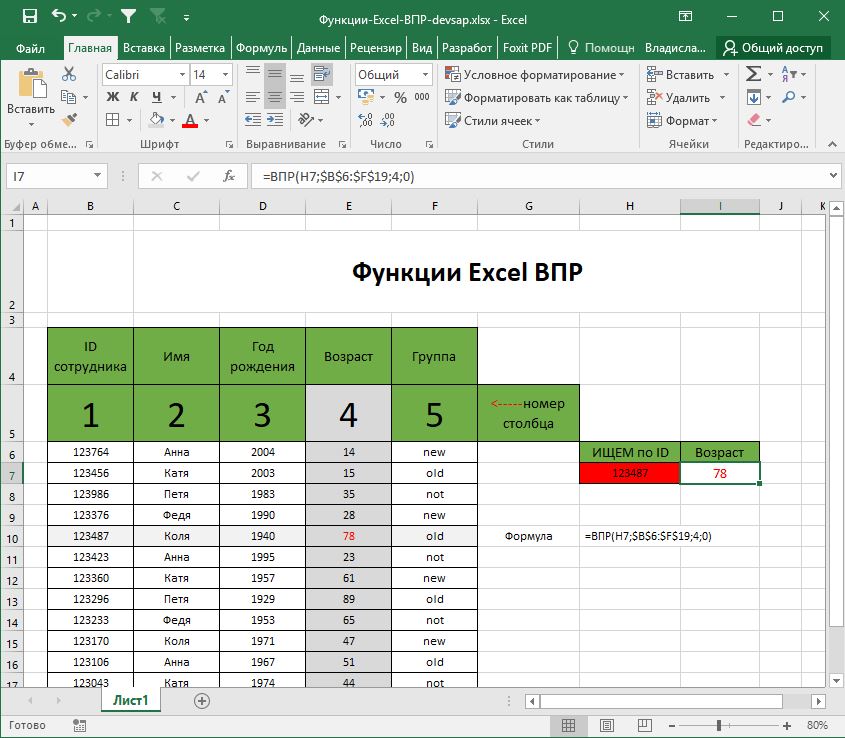
Task: Toggle align text left
Action: coord(253,98)
